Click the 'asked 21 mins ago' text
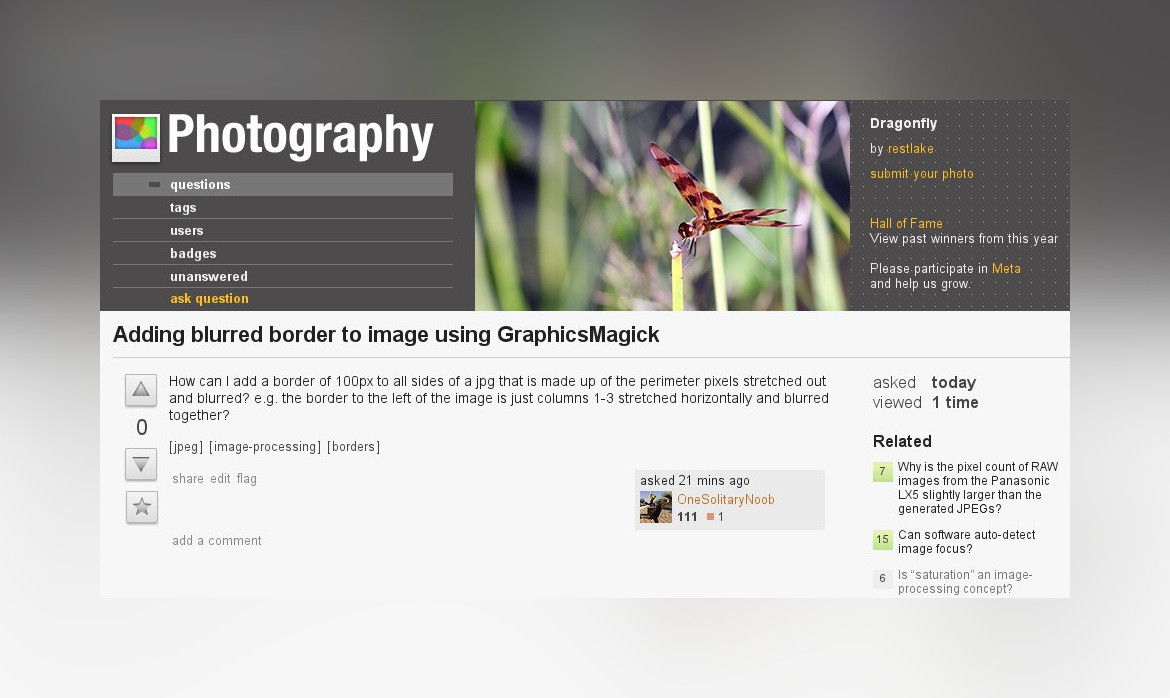1170x698 pixels. [695, 481]
